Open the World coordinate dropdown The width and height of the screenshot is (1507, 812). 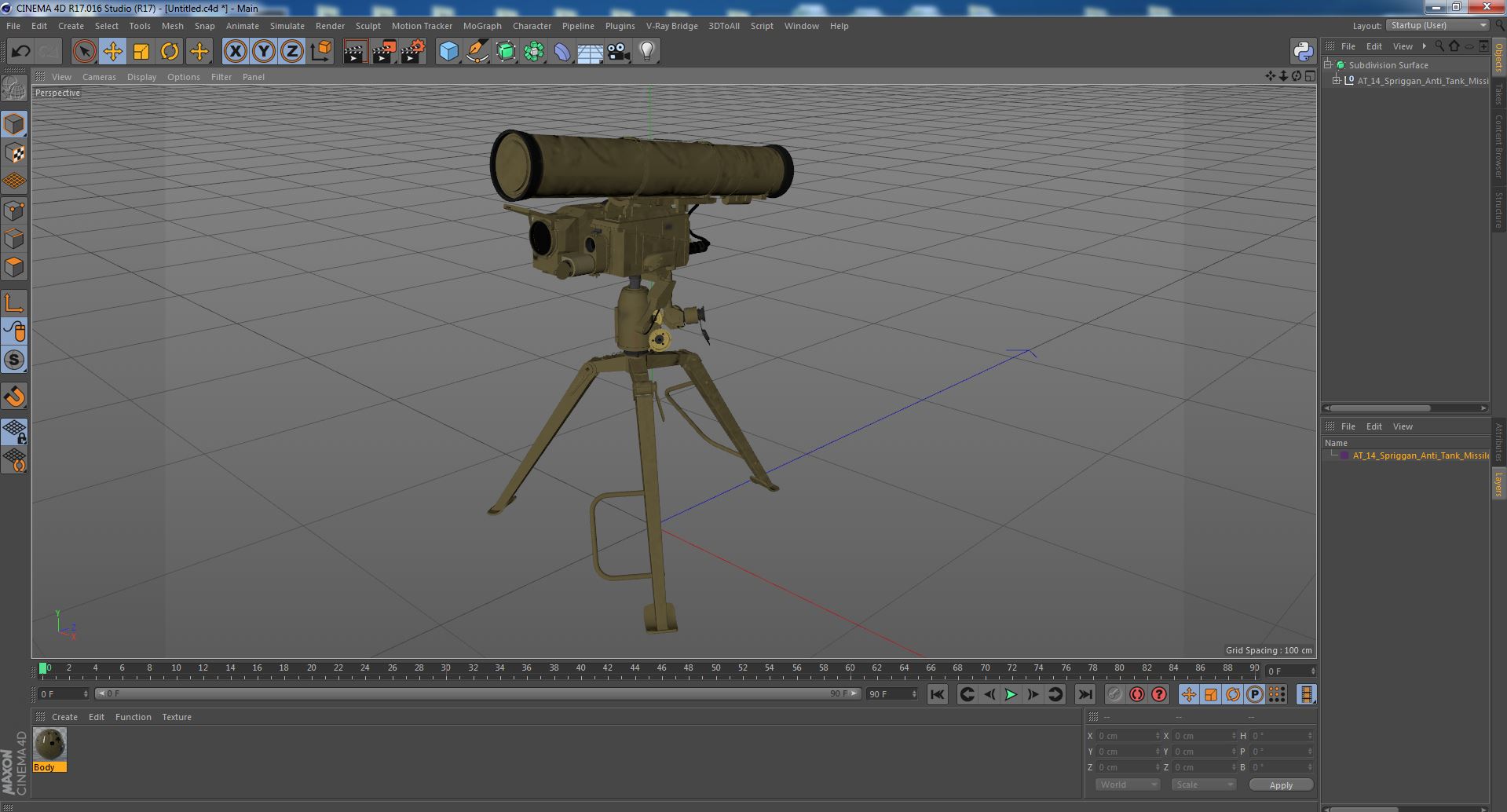click(1128, 785)
